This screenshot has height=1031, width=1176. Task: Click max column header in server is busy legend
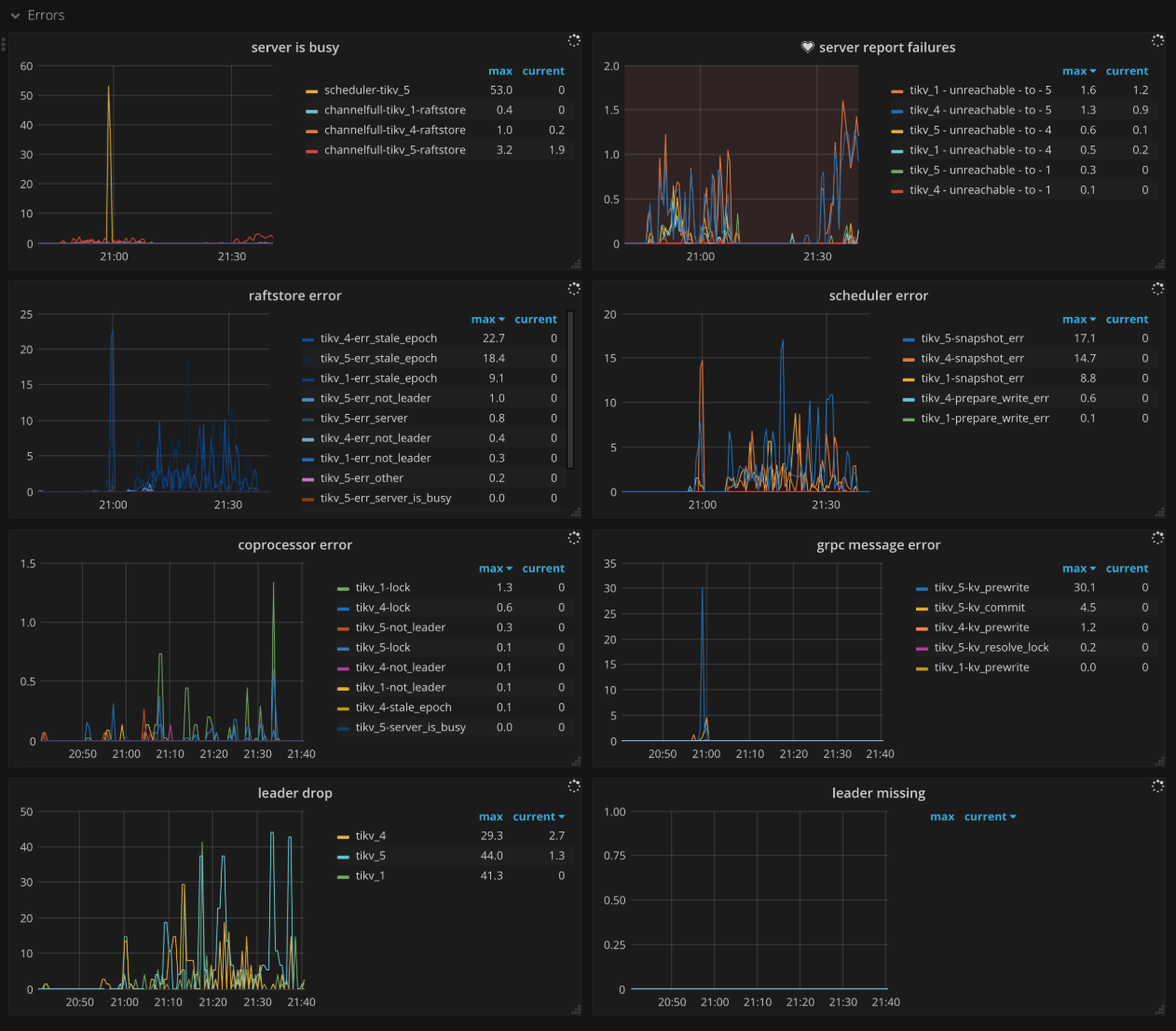[499, 72]
